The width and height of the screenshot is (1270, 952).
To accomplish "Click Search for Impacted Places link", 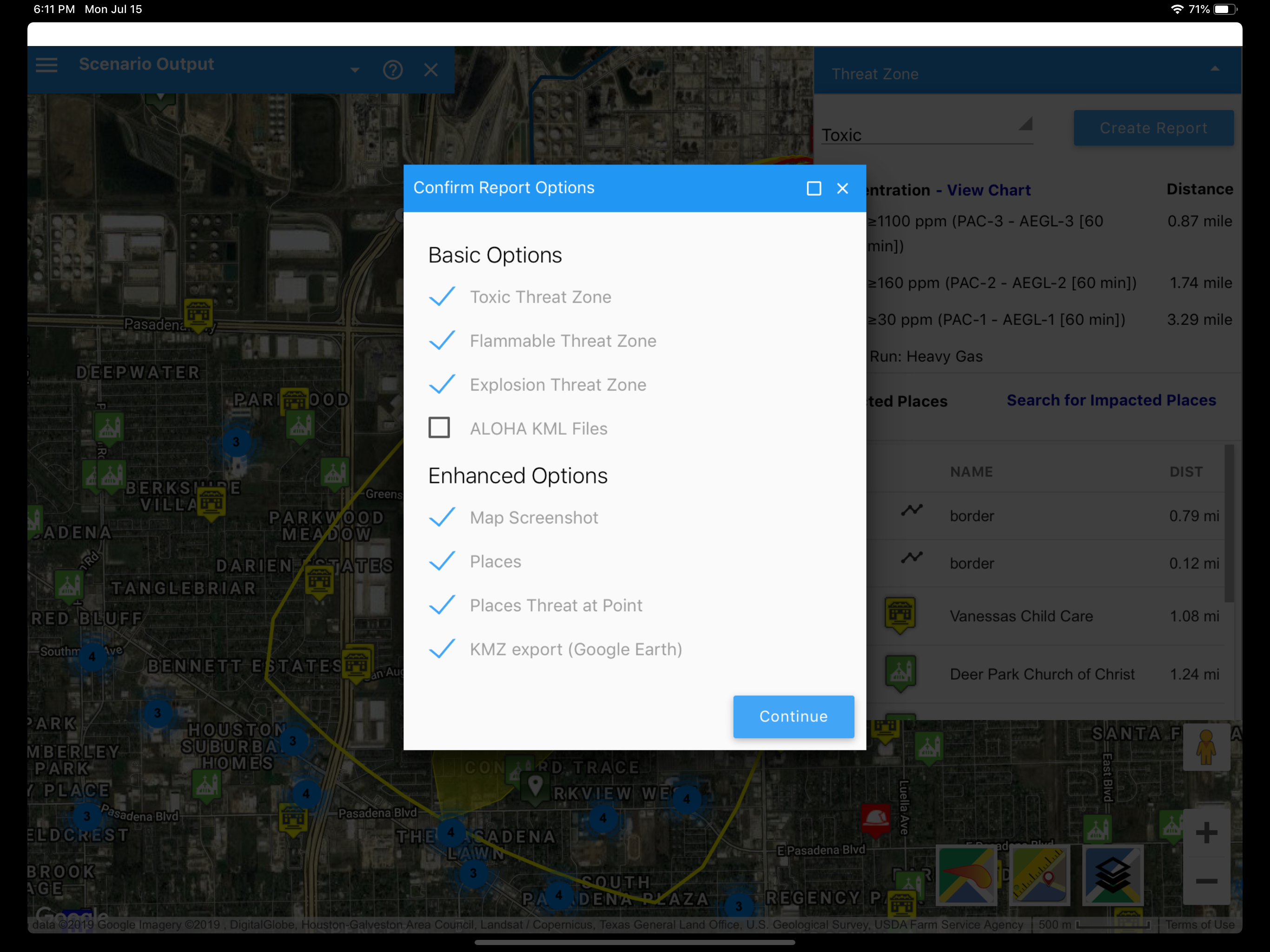I will point(1111,400).
